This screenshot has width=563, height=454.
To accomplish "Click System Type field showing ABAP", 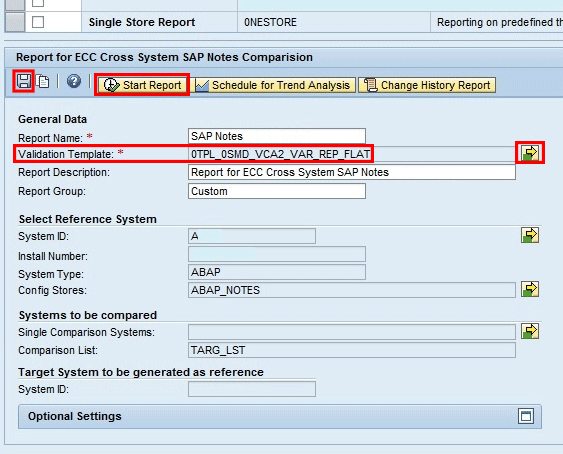I will tap(277, 272).
